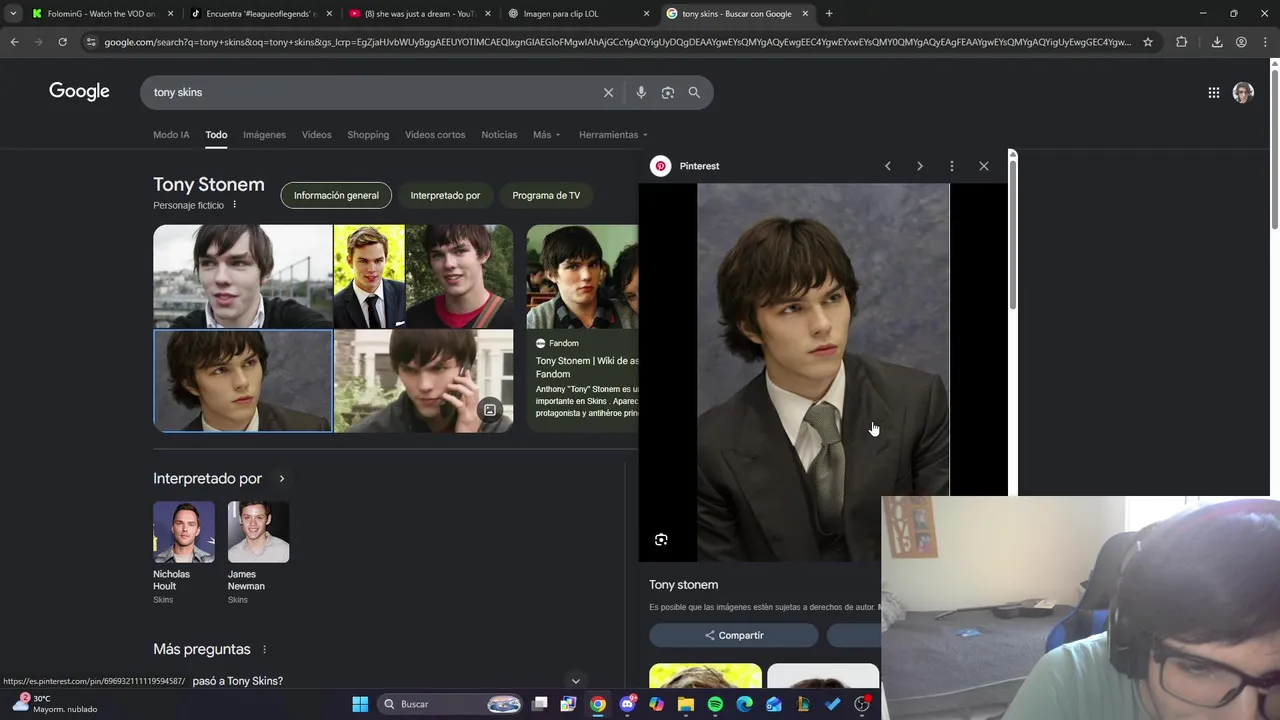
Task: Click the Windows taskbar Buscar search box
Action: pyautogui.click(x=452, y=704)
